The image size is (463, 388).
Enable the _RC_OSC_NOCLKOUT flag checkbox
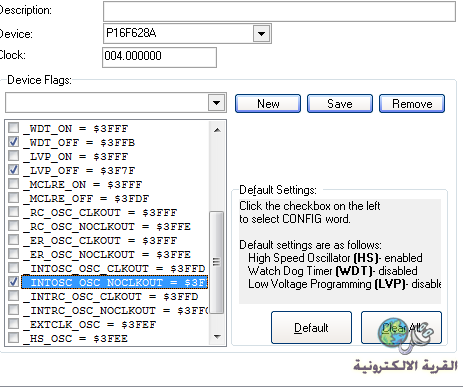point(13,226)
